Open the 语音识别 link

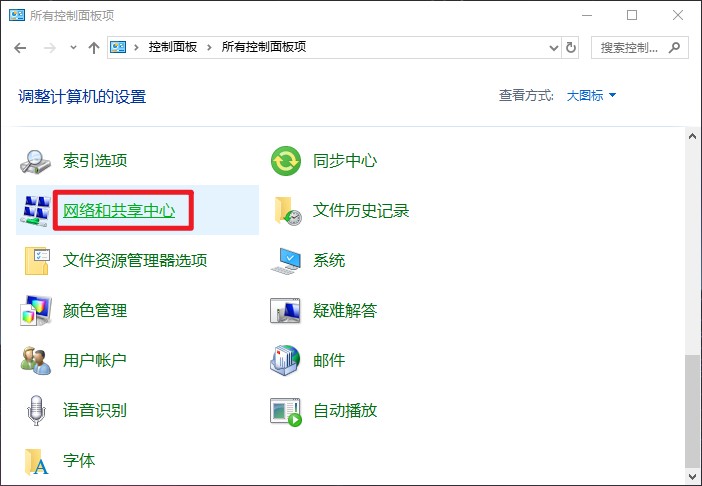(95, 410)
